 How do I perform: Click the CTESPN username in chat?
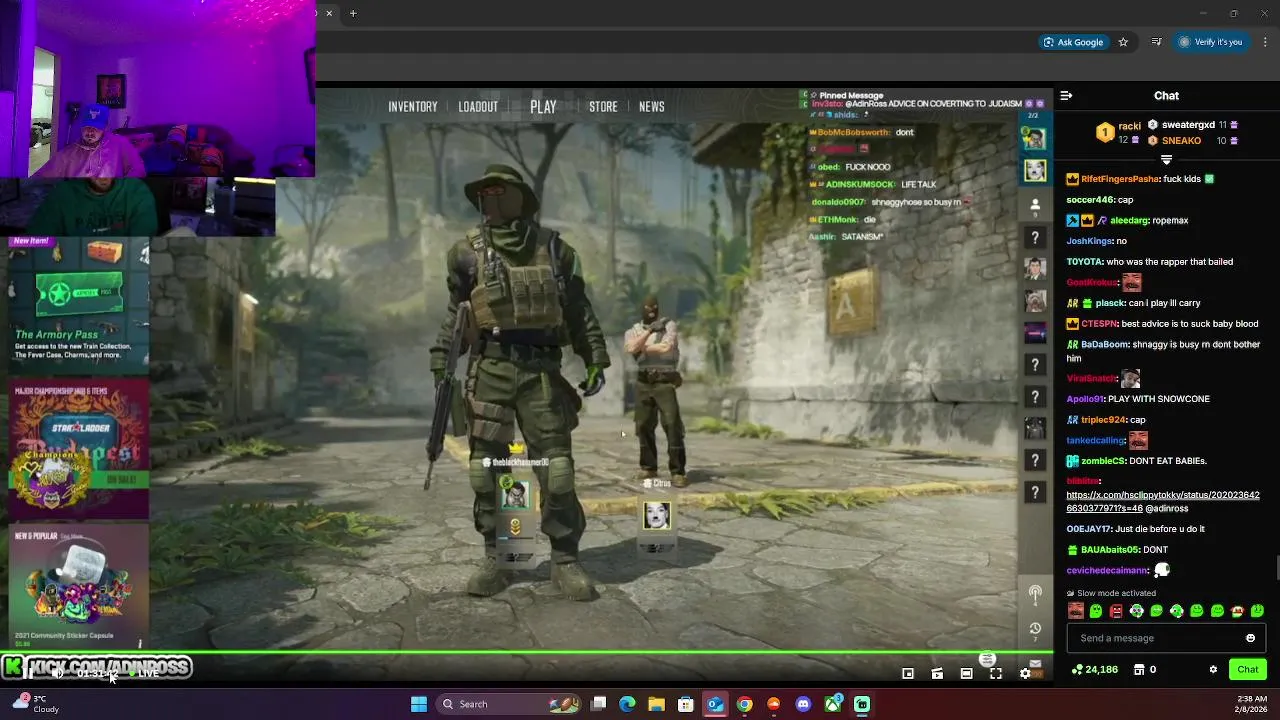1098,324
